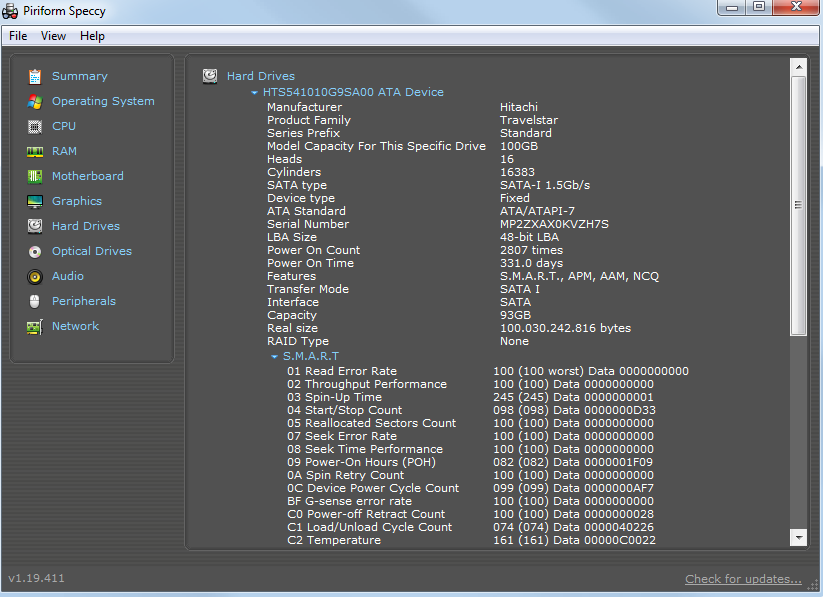Select Hard Drives in the sidebar
Viewport: 823px width, 597px height.
point(86,226)
